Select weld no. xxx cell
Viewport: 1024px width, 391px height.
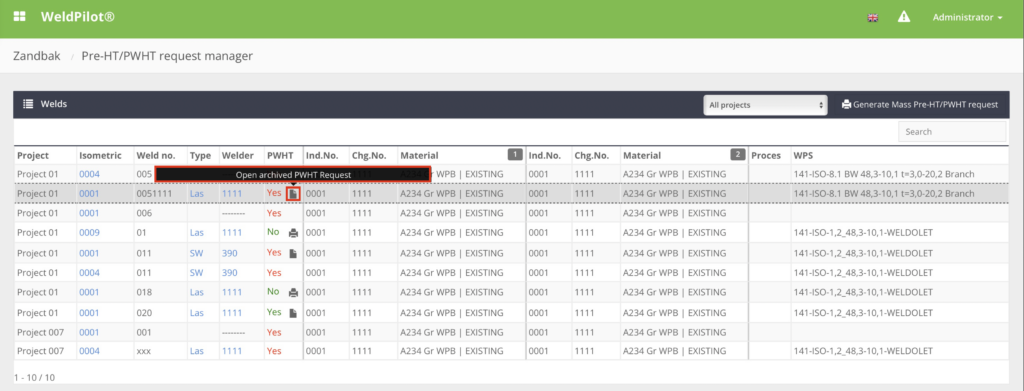[x=144, y=351]
